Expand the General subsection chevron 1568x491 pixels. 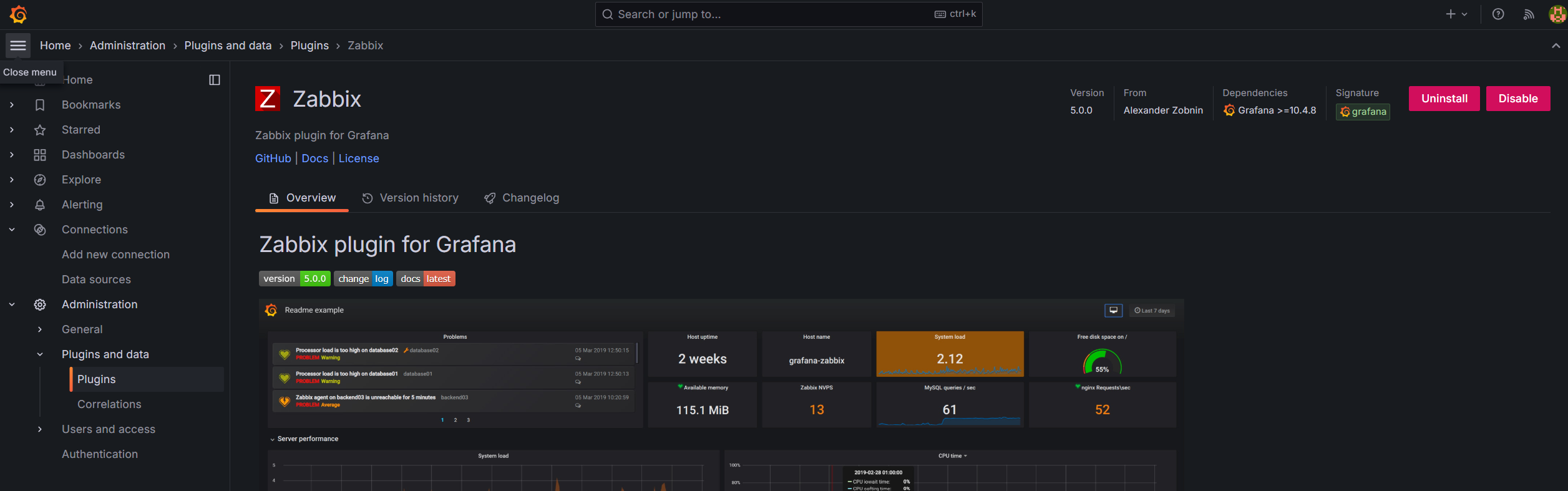click(40, 329)
